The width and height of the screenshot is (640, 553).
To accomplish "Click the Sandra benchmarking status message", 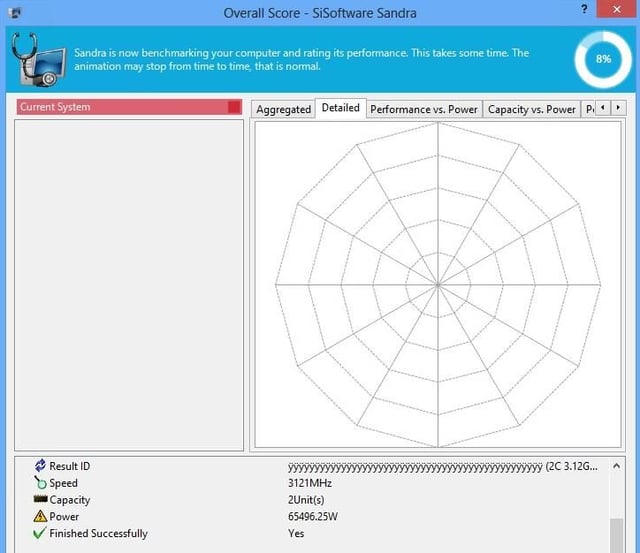I will [x=301, y=60].
